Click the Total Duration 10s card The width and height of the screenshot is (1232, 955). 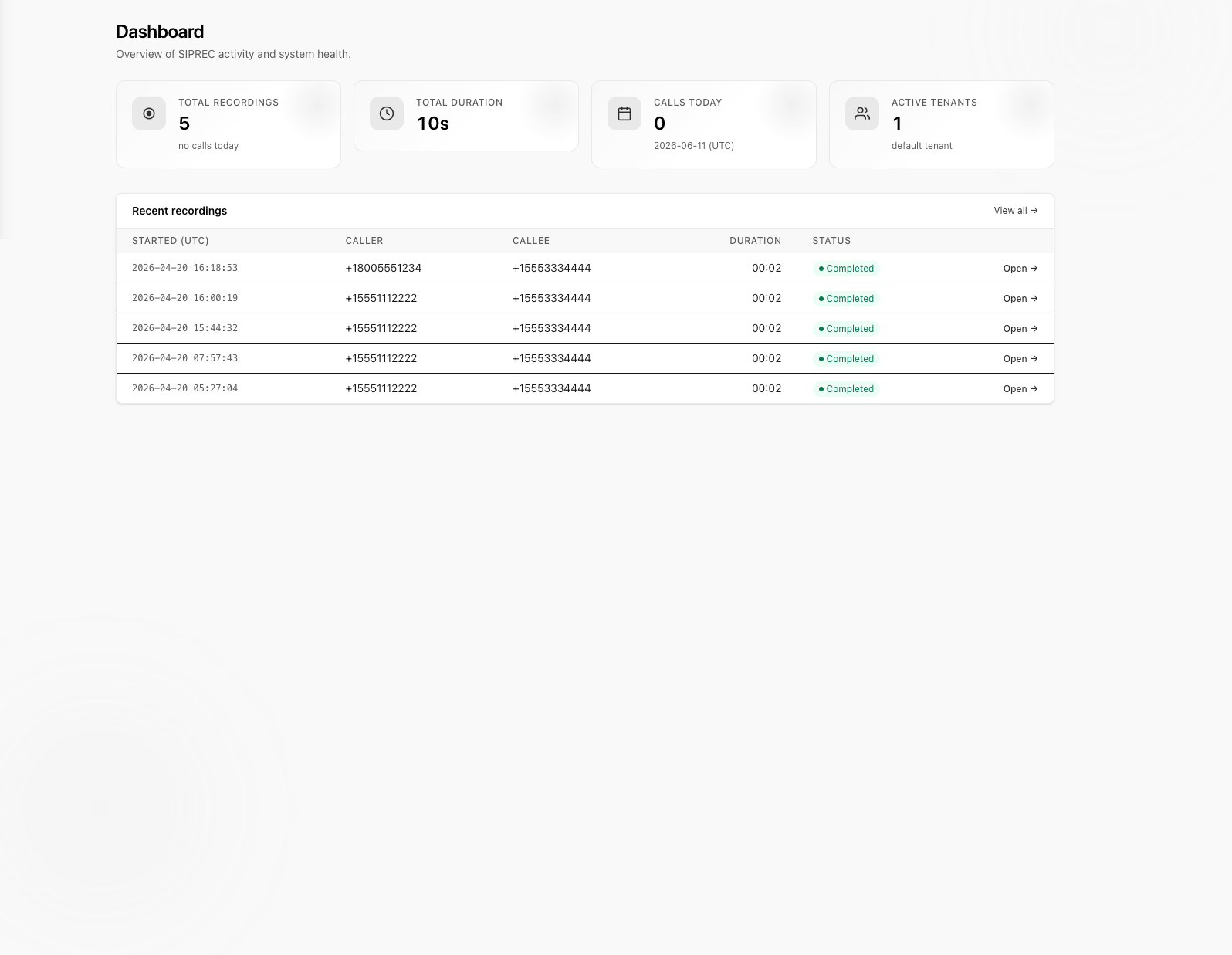pyautogui.click(x=466, y=116)
